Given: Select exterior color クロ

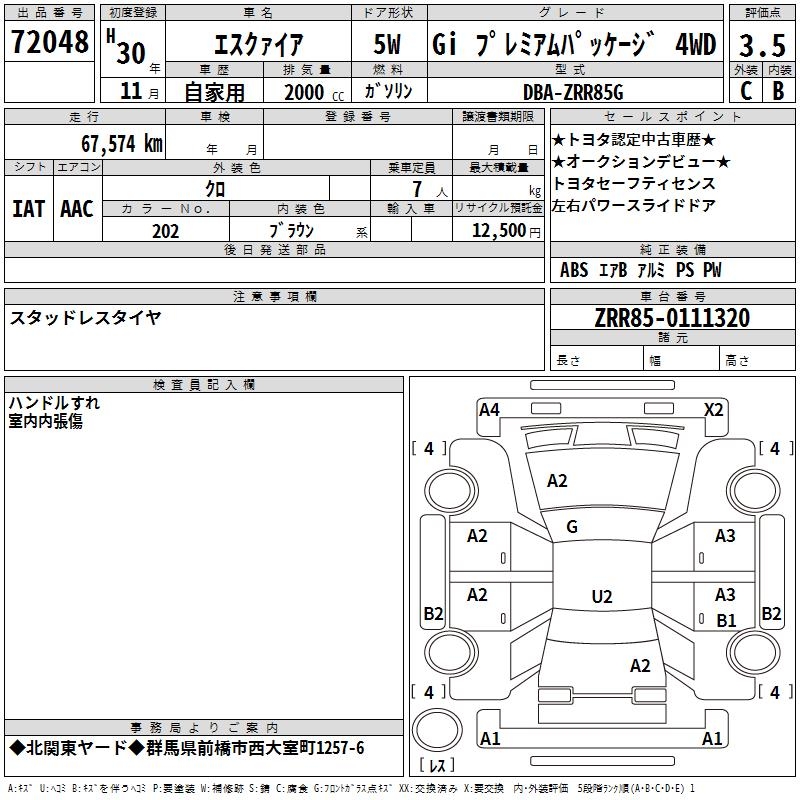Looking at the screenshot, I should pos(215,189).
